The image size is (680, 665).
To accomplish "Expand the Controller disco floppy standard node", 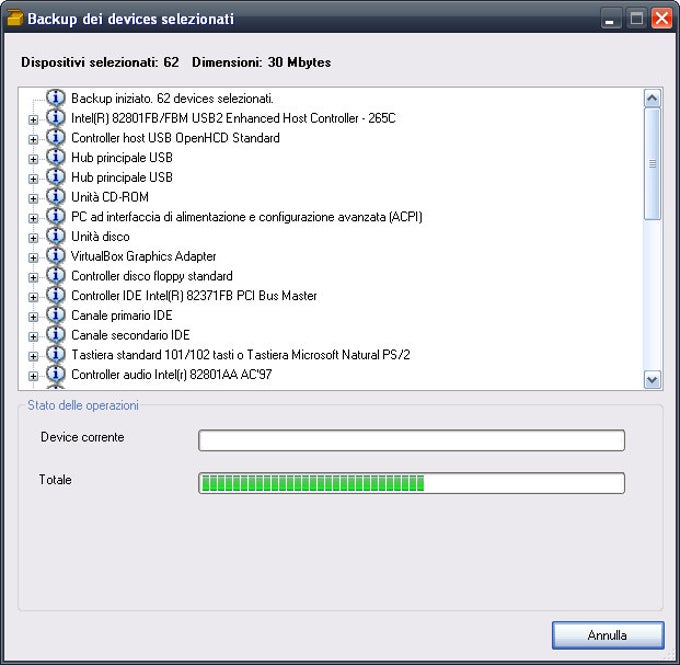I will (33, 277).
